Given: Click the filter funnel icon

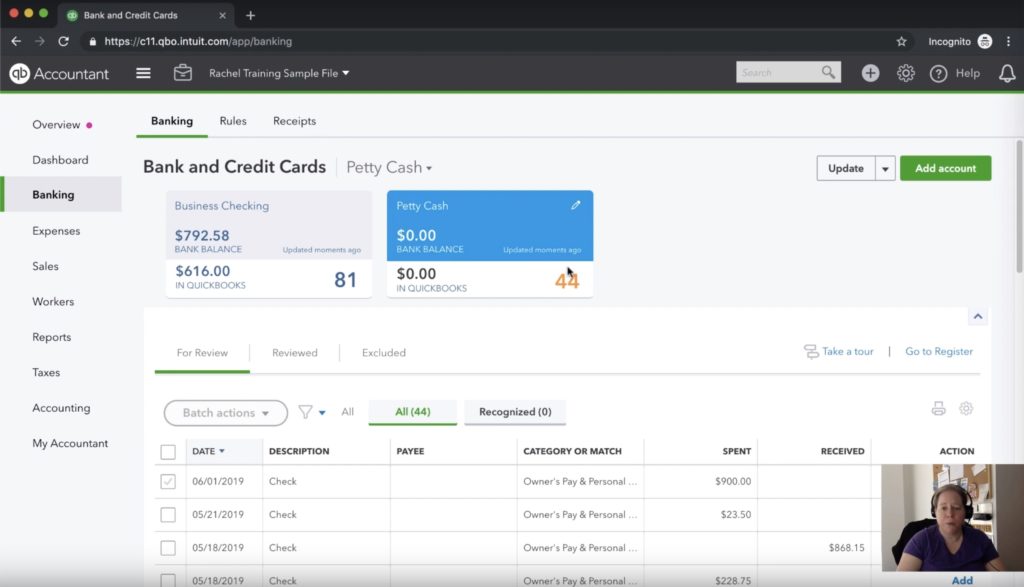Looking at the screenshot, I should 305,412.
